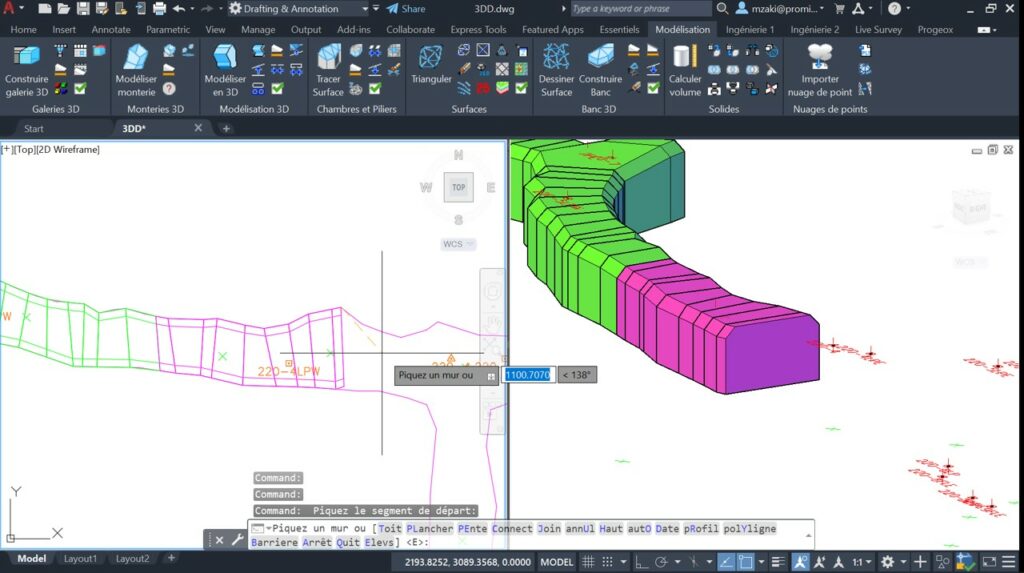
Task: Click the search magnifier icon in title bar
Action: (x=722, y=8)
